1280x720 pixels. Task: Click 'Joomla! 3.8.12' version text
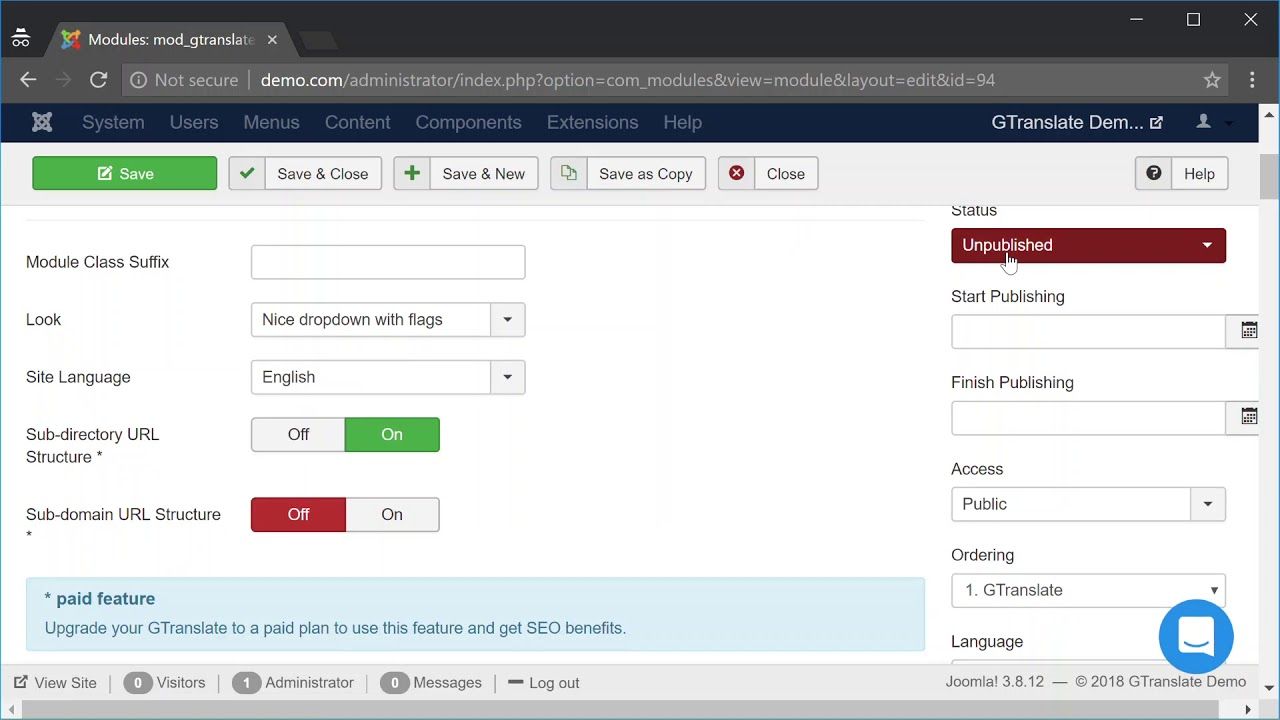click(x=995, y=682)
